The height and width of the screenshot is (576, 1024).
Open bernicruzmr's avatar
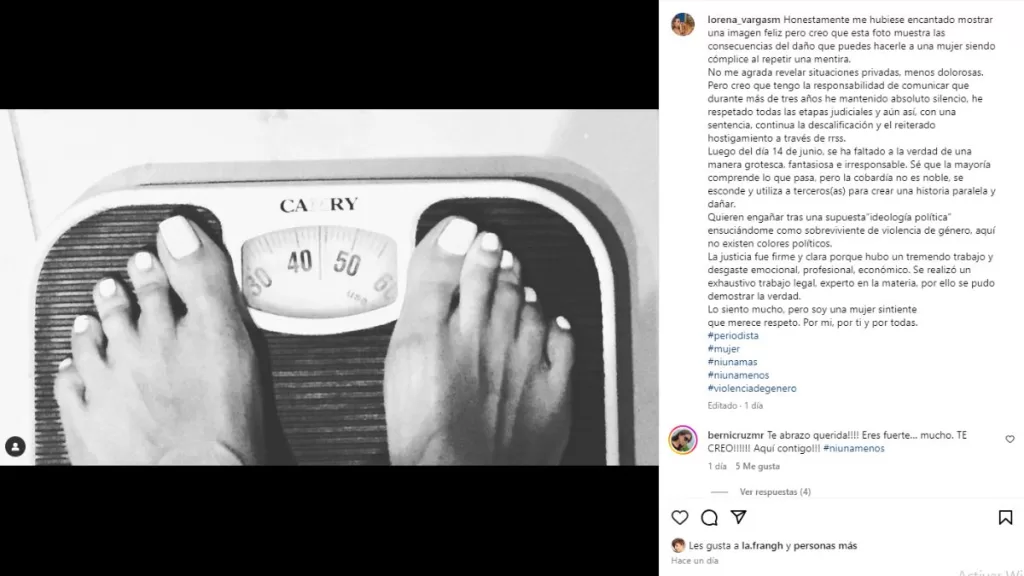[x=683, y=440]
